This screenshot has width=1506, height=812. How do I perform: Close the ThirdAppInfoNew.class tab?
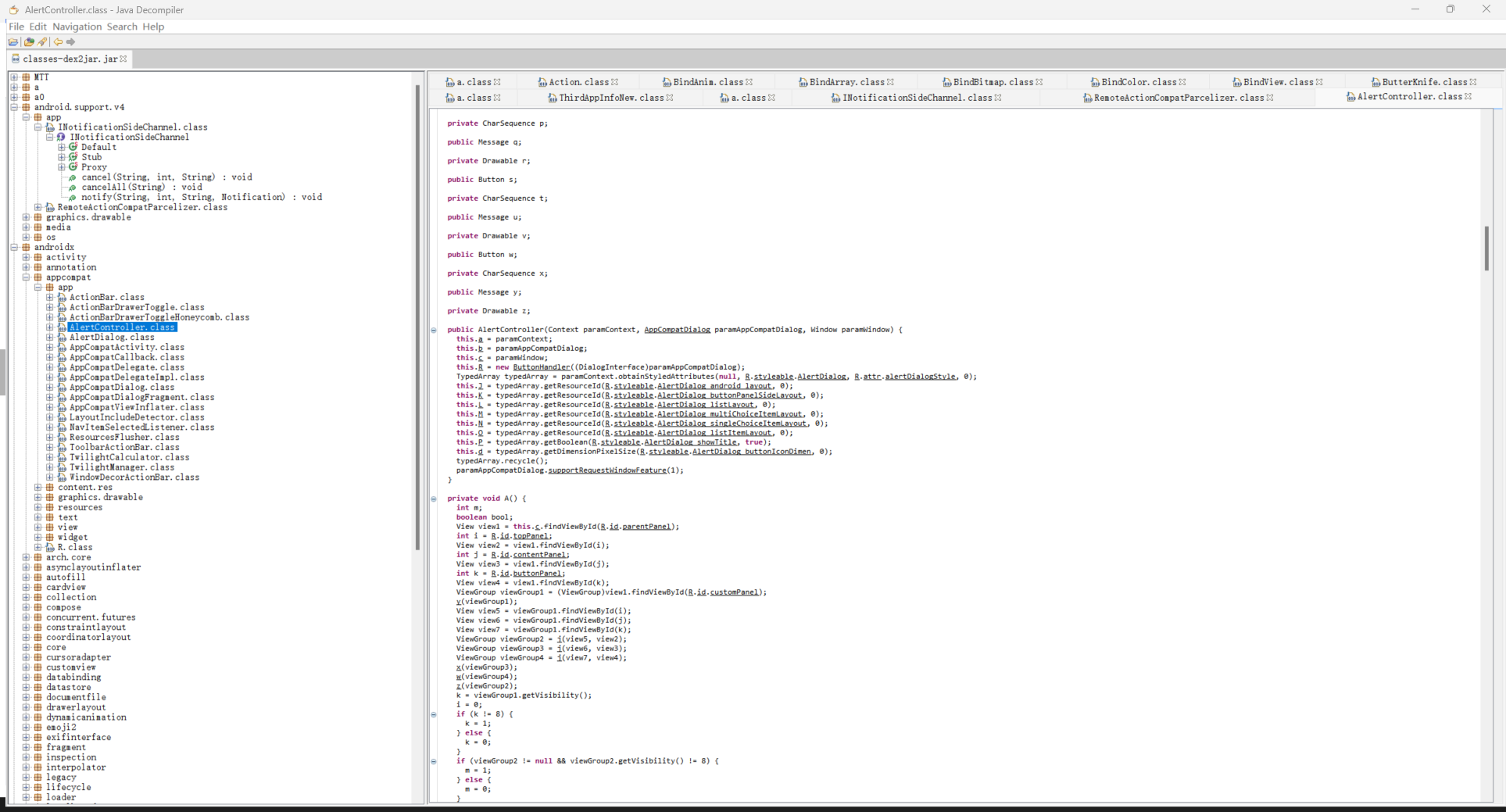pyautogui.click(x=670, y=98)
